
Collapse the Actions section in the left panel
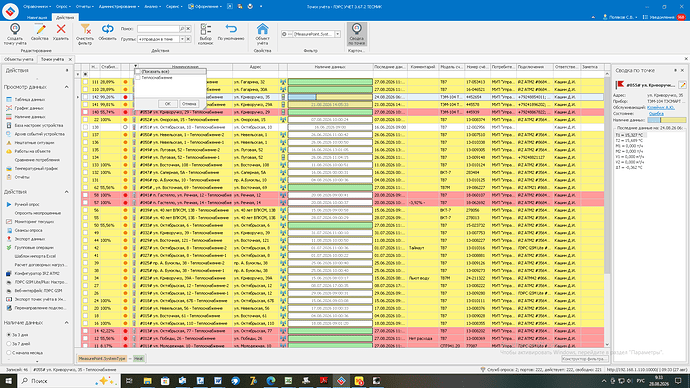pos(66,192)
